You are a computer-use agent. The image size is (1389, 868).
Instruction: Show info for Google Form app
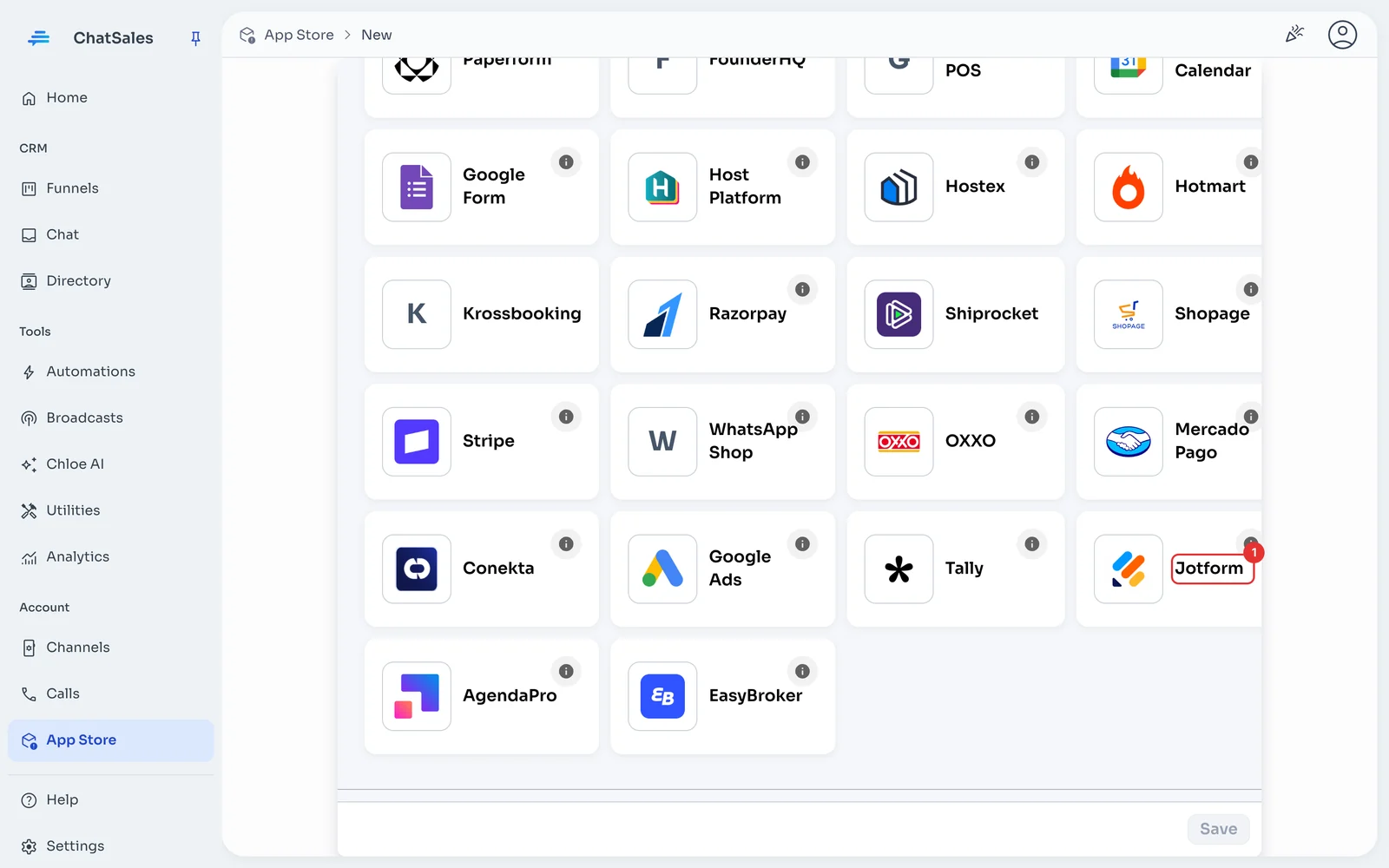[566, 162]
